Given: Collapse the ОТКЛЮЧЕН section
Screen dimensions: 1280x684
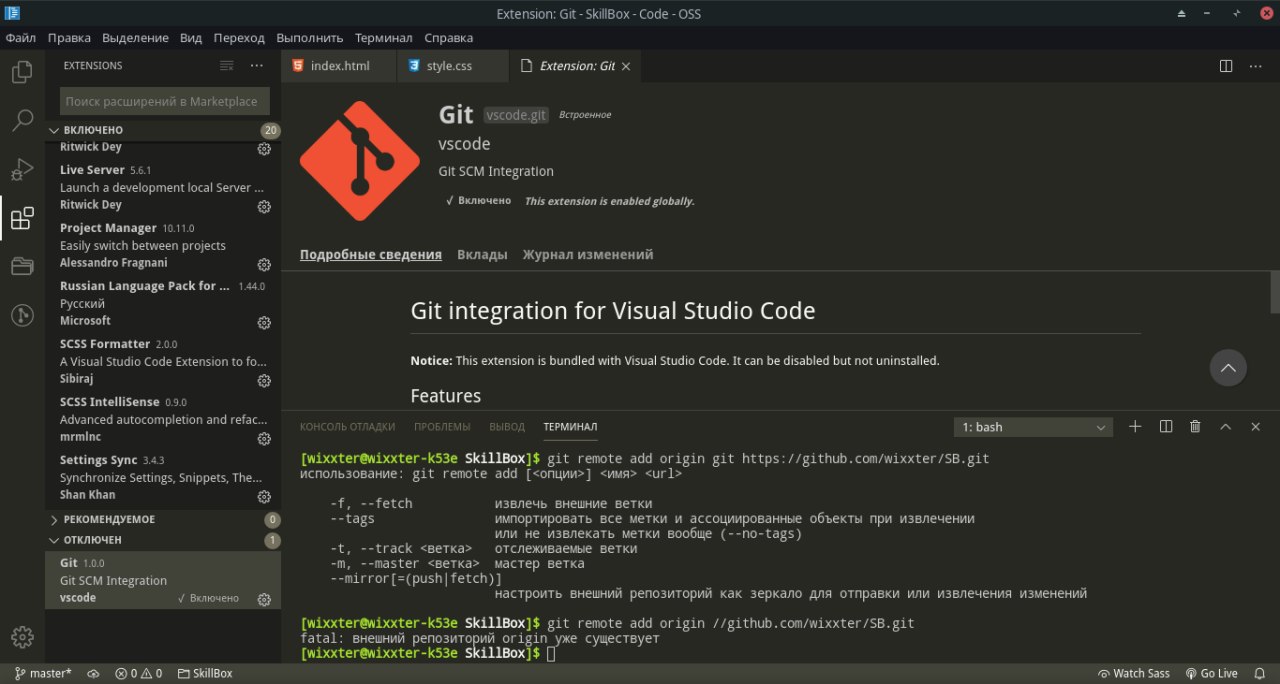Looking at the screenshot, I should click(163, 540).
